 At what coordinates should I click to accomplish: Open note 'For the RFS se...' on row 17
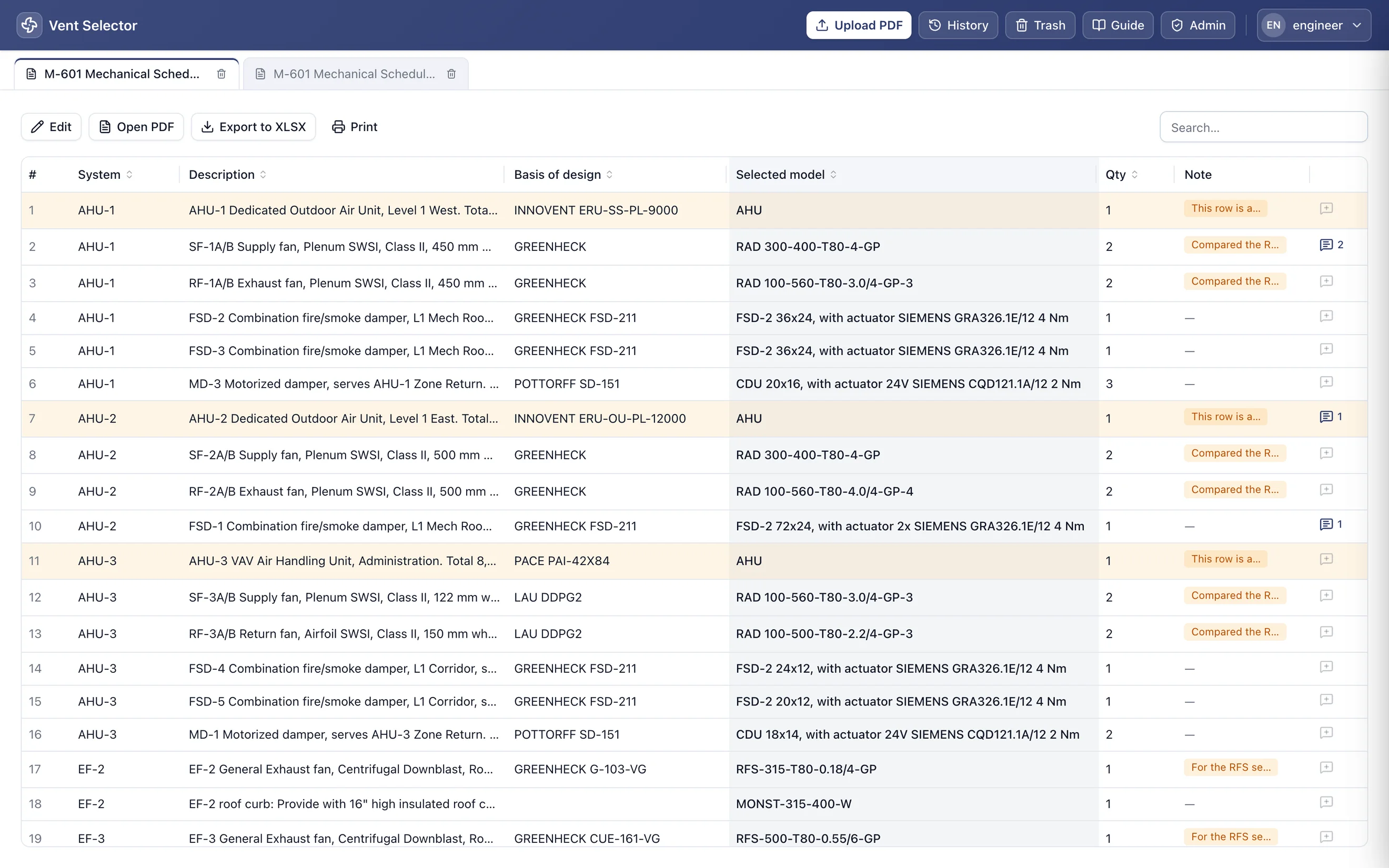(x=1231, y=768)
